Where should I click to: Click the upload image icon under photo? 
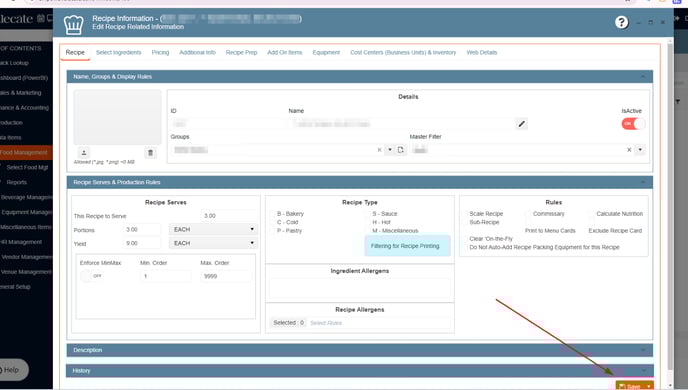84,153
